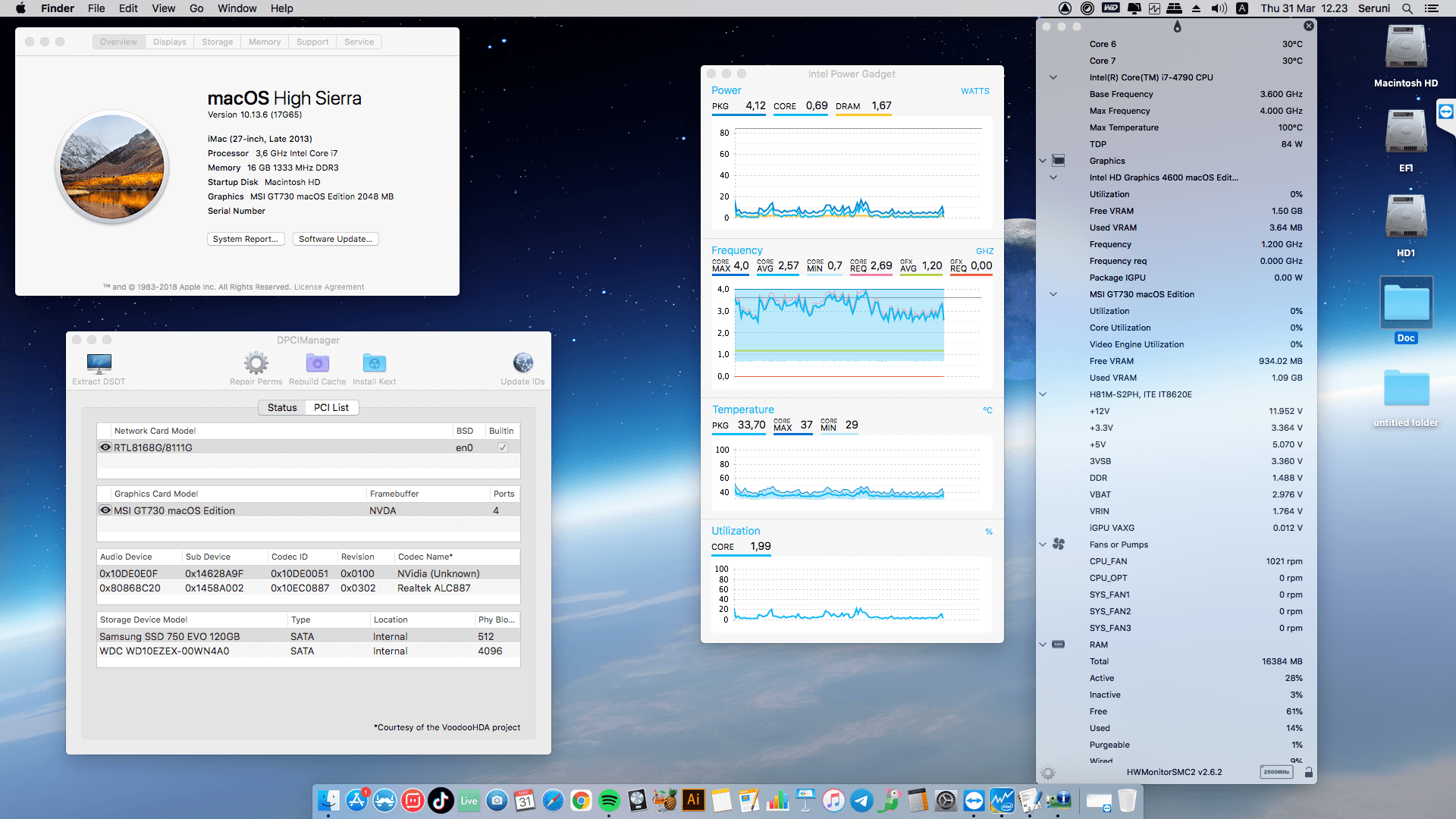Click the 2500MHz badge in HWMonitor footer
This screenshot has height=819, width=1456.
point(1276,772)
